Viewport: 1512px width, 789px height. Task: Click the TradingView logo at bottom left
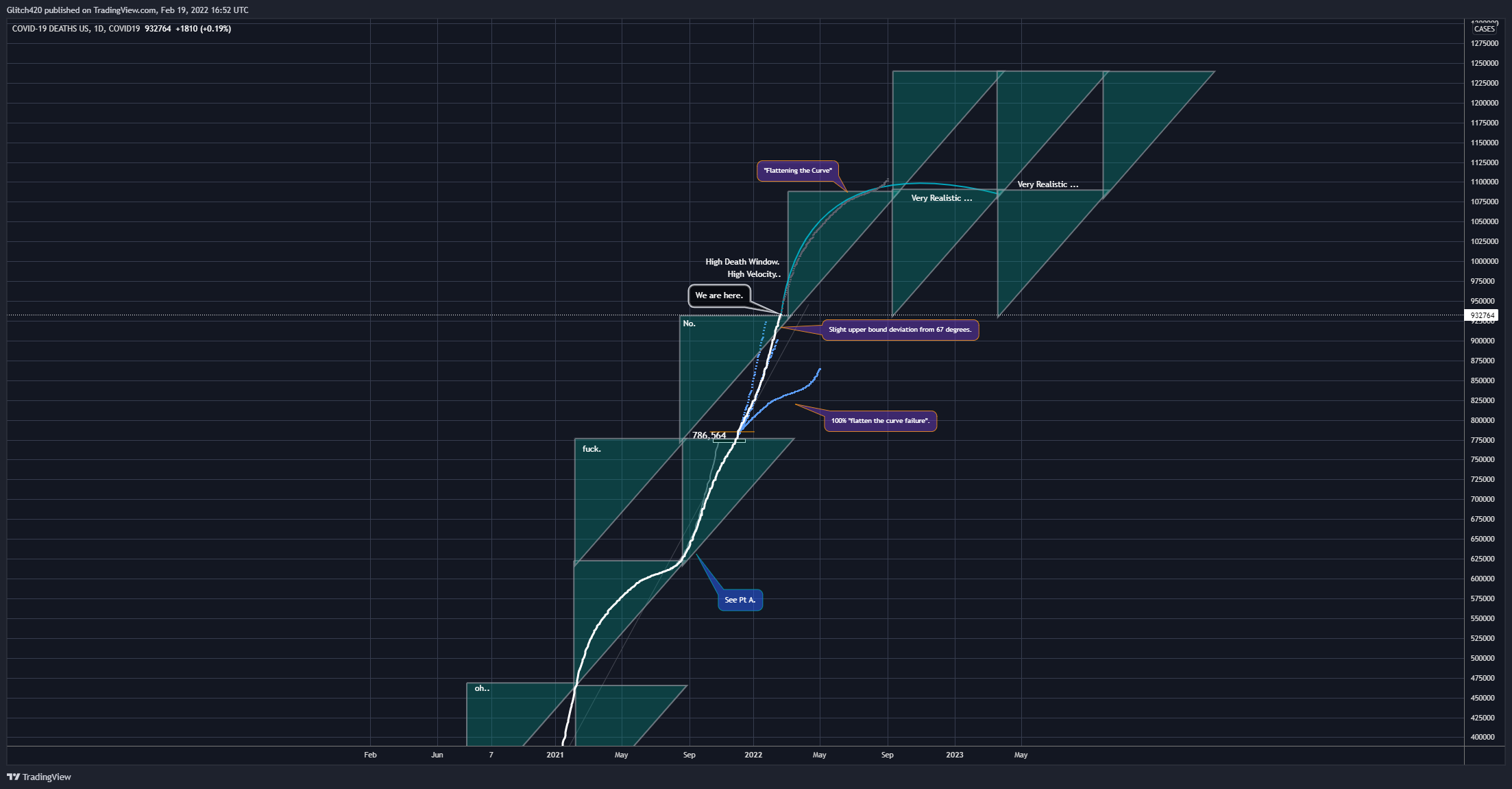point(39,777)
